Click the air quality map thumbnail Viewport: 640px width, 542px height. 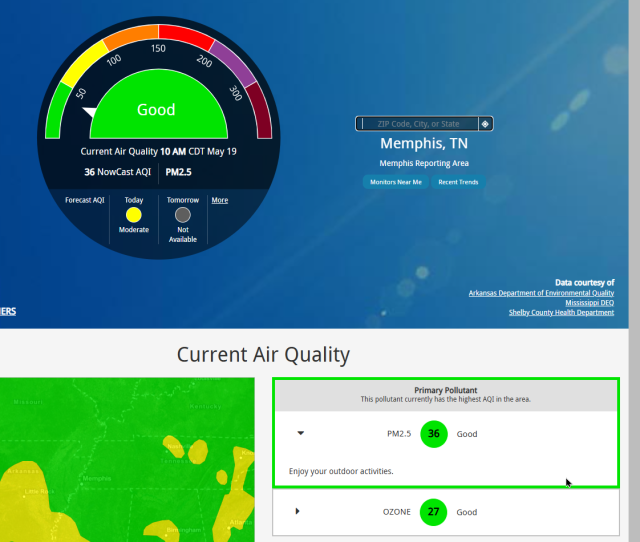pos(128,460)
